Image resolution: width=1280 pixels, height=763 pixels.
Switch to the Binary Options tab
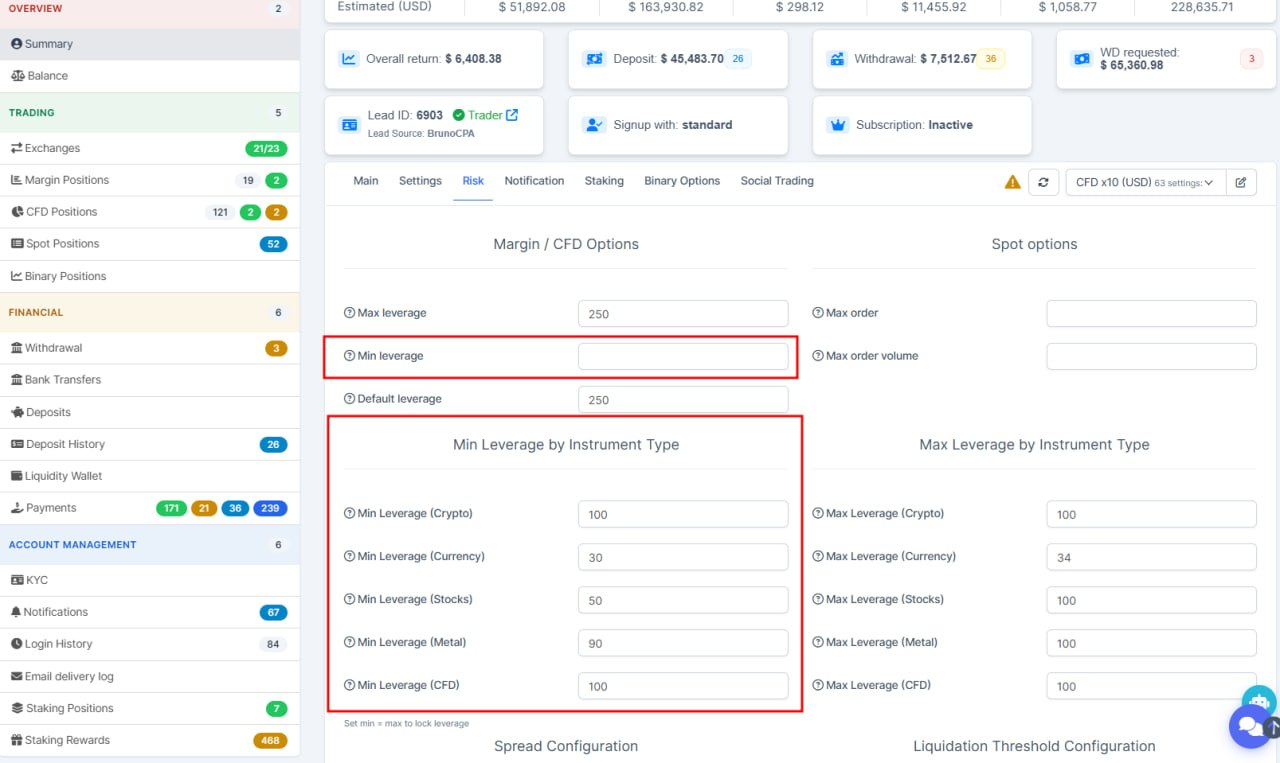(x=682, y=181)
